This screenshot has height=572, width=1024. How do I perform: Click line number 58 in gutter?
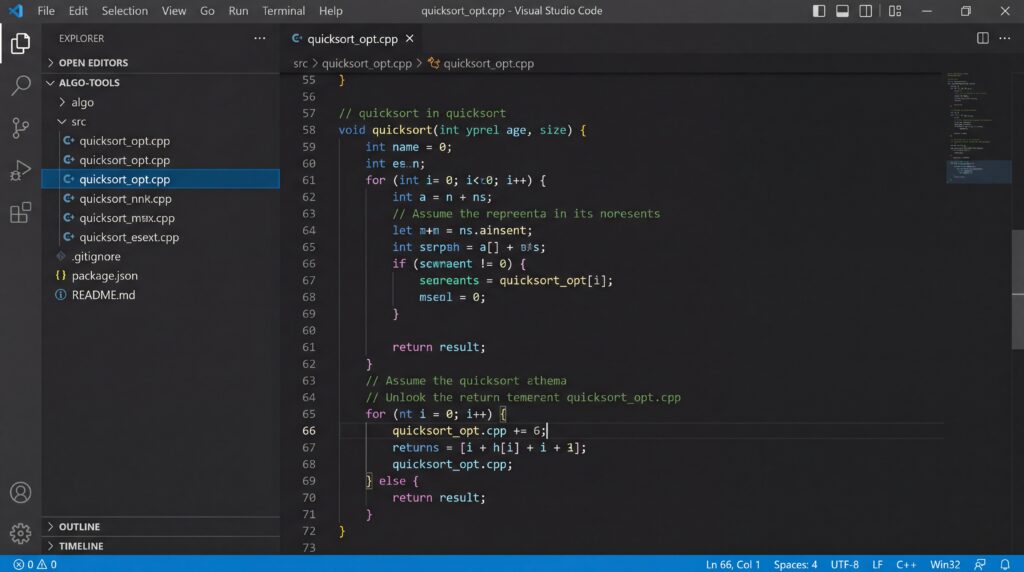(309, 129)
